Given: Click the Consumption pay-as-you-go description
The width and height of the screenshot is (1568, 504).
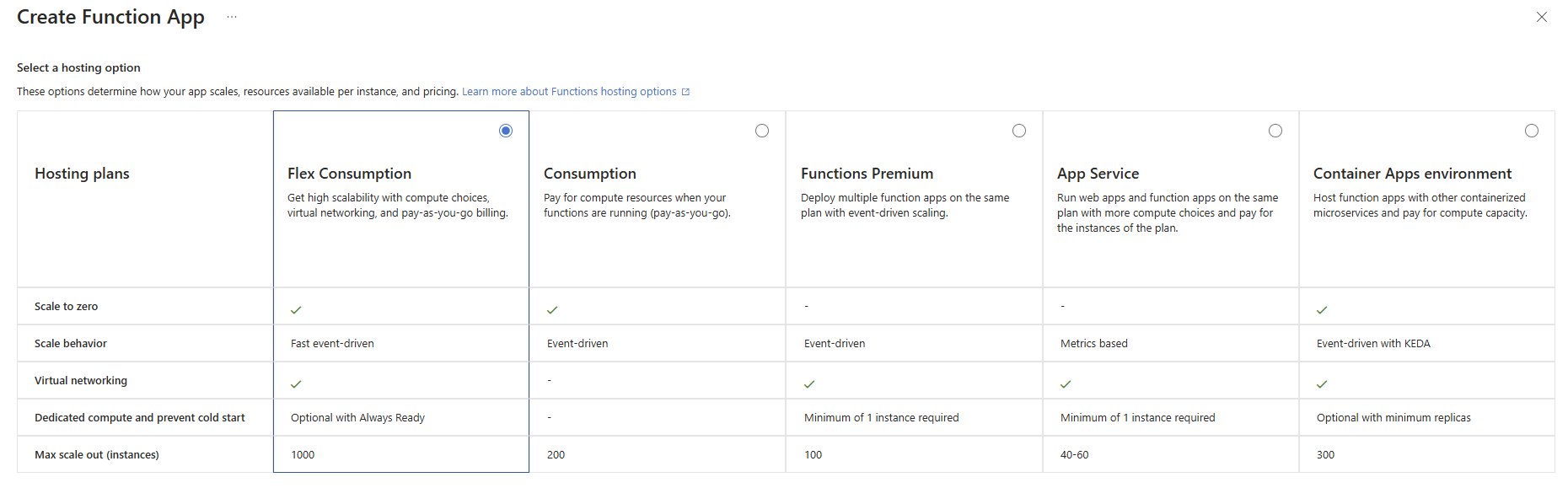Looking at the screenshot, I should (x=637, y=206).
